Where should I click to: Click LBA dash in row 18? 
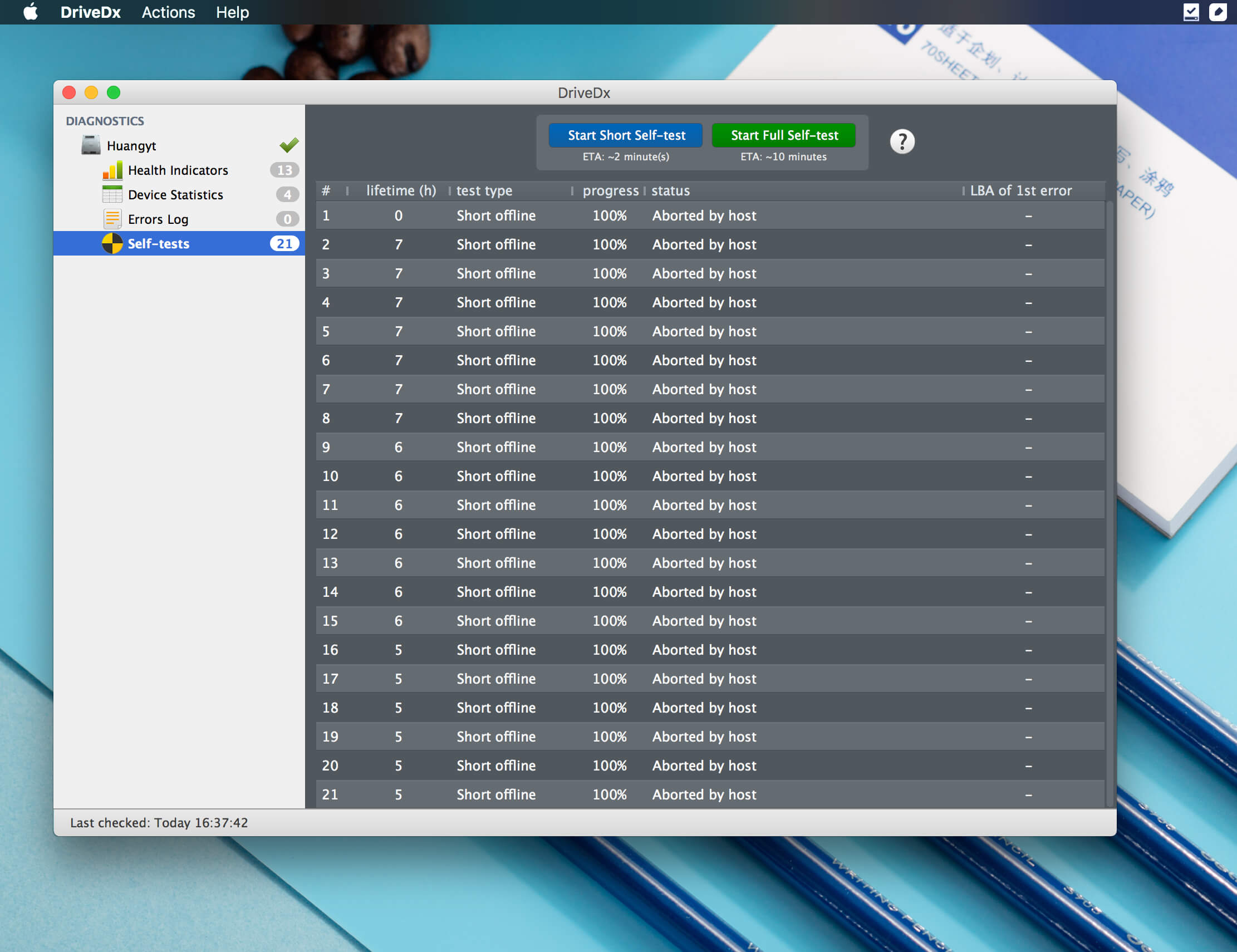1028,708
